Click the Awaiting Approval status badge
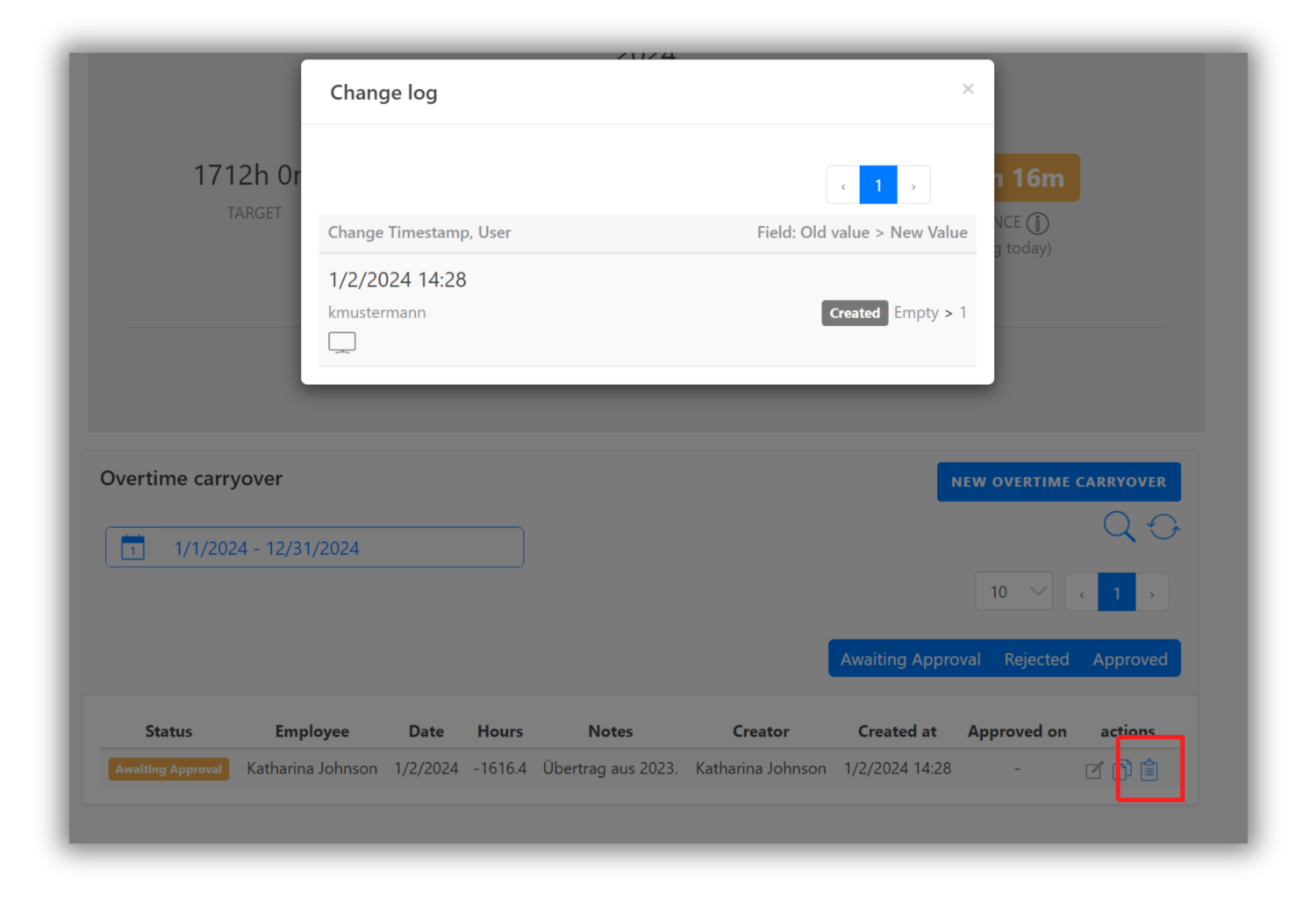1316x906 pixels. tap(168, 769)
